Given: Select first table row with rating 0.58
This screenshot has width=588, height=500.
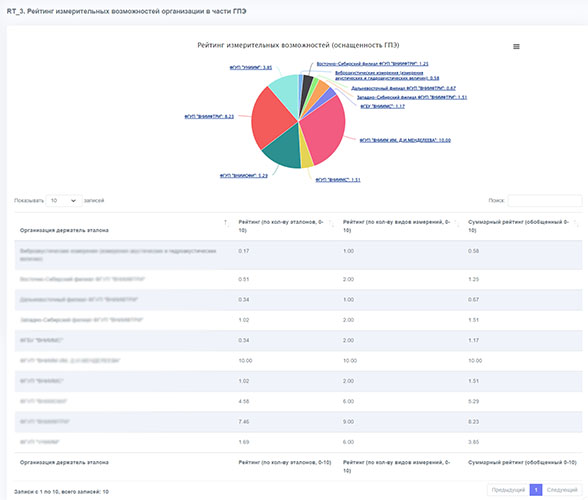Looking at the screenshot, I should tap(298, 255).
